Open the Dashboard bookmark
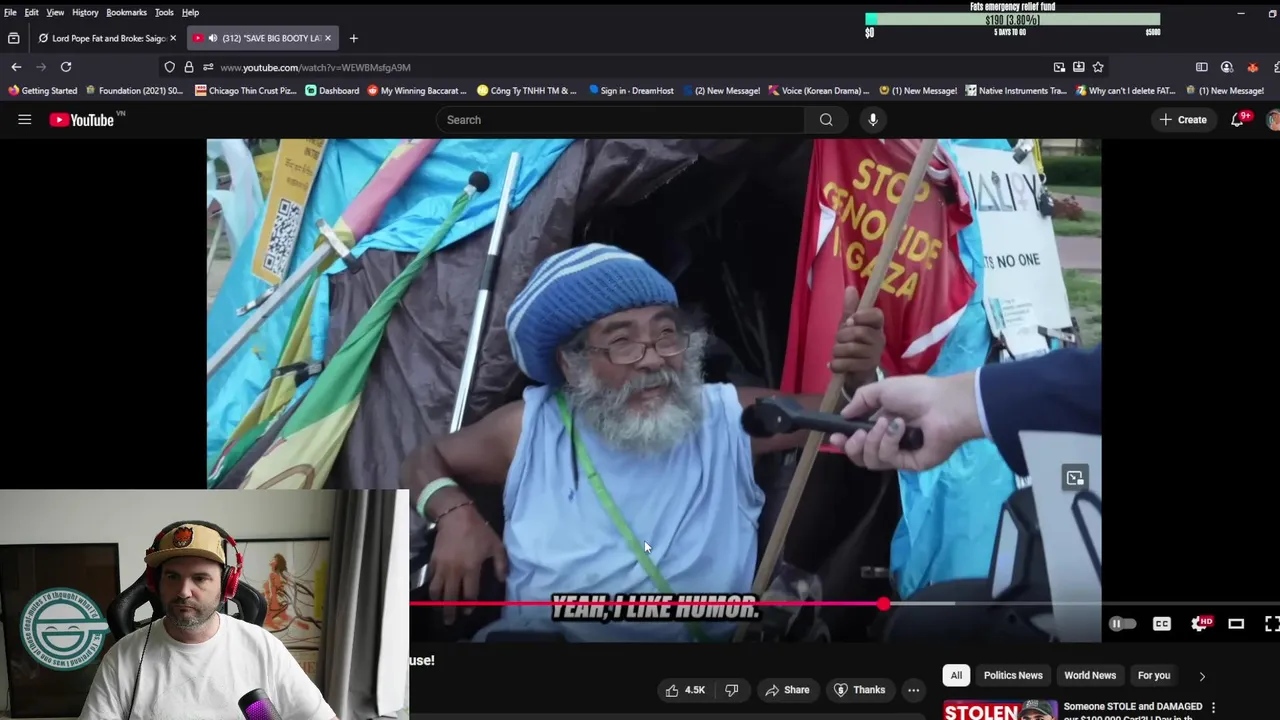Image resolution: width=1280 pixels, height=720 pixels. pos(332,90)
